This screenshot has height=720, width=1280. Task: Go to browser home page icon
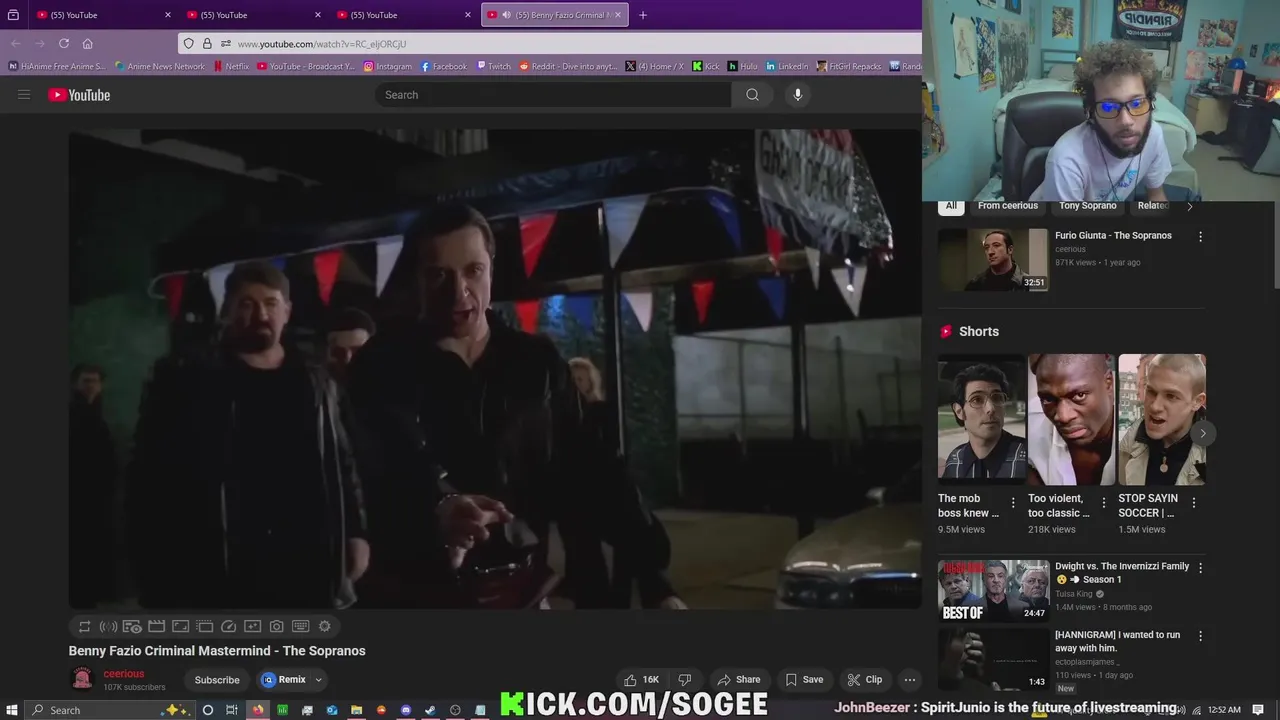coord(88,44)
